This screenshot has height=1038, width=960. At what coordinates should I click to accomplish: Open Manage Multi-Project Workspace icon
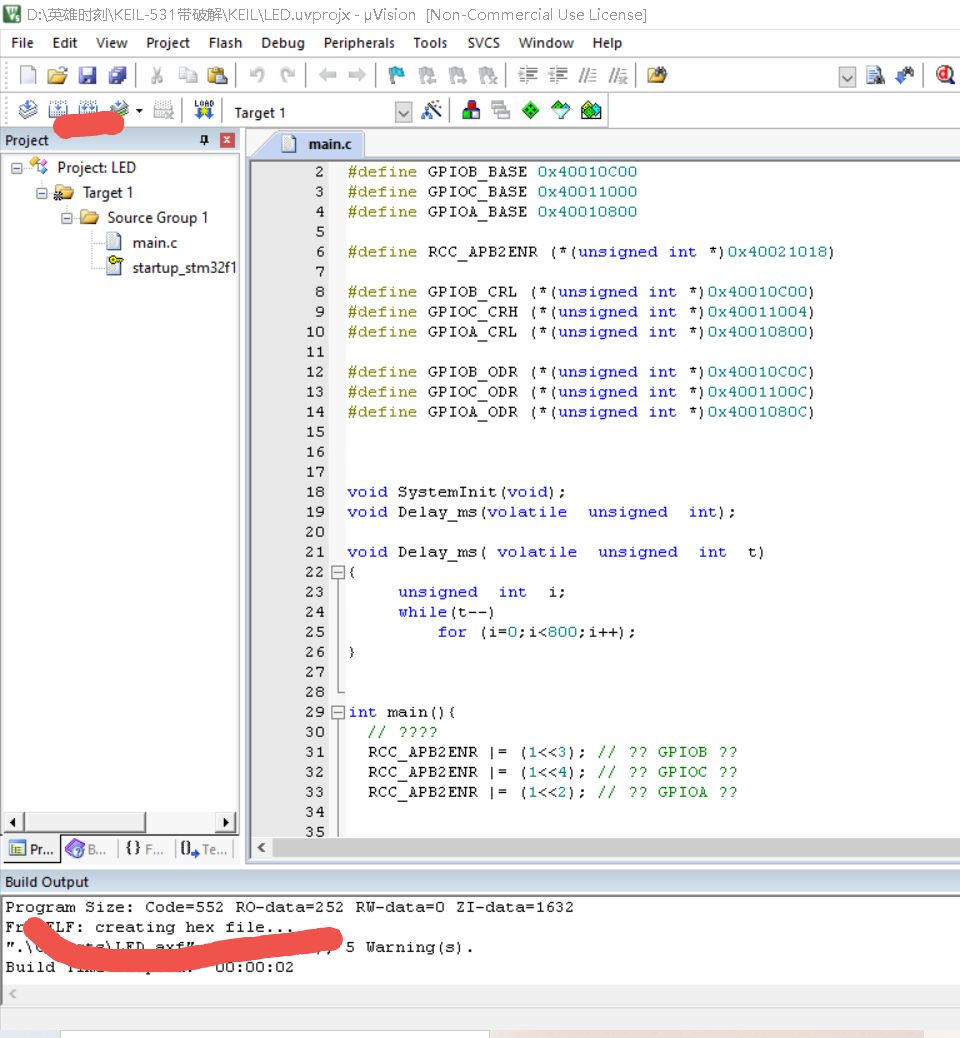[x=501, y=110]
